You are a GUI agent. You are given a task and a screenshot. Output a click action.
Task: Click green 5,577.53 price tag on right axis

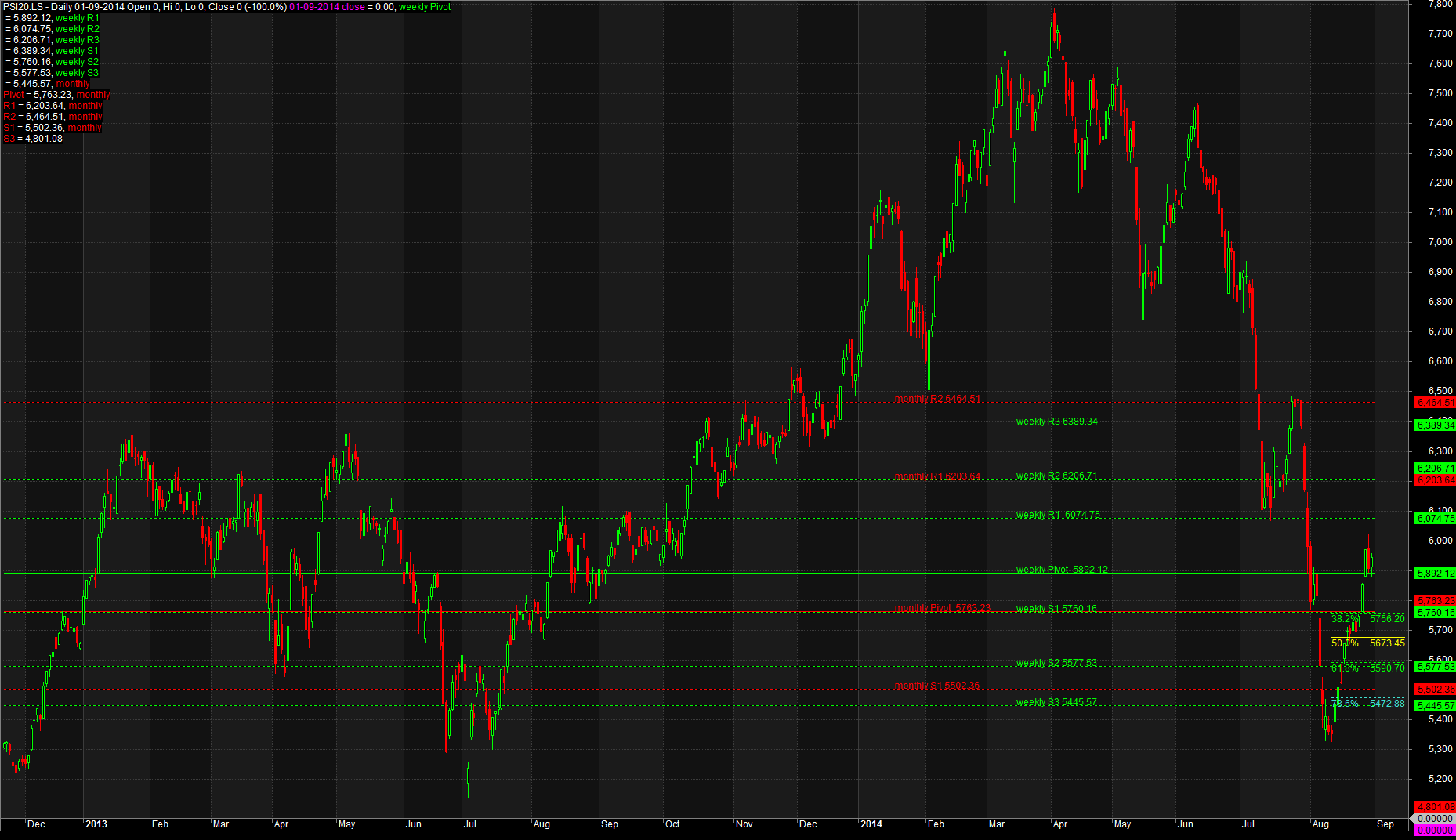1435,667
